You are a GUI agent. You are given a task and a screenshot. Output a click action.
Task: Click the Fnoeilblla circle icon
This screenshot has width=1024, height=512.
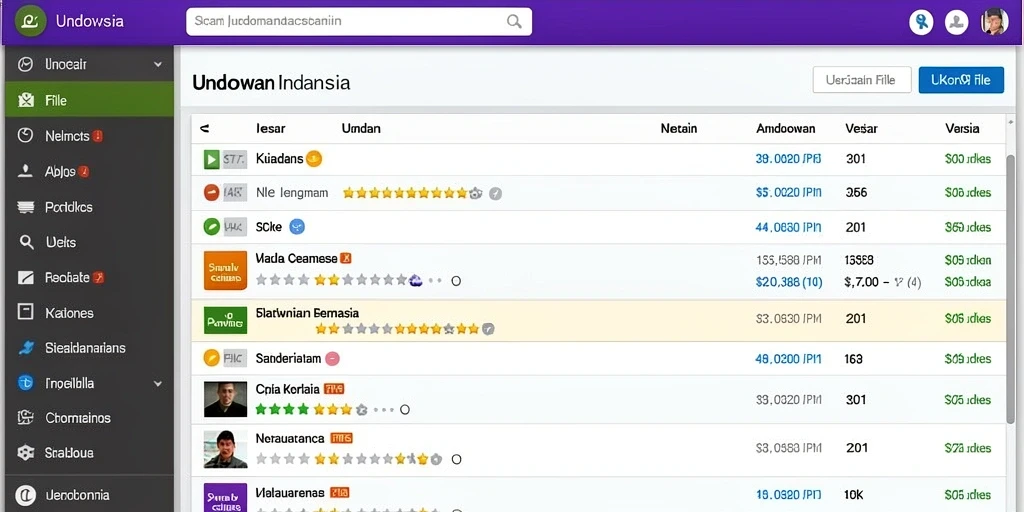[x=25, y=383]
